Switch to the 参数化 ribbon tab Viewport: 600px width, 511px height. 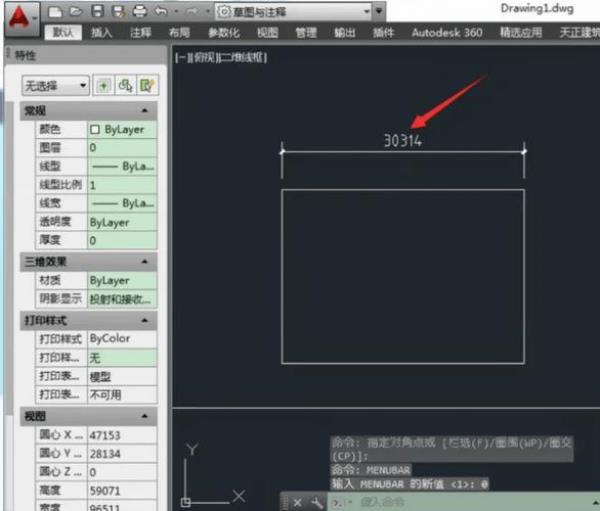(224, 33)
